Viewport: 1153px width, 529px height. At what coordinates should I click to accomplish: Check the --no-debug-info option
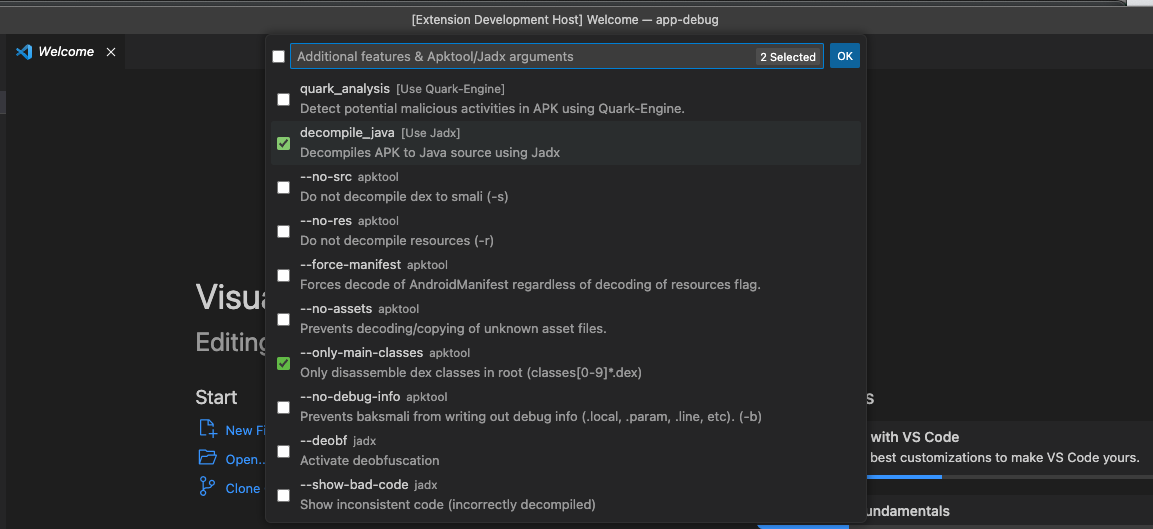click(283, 408)
